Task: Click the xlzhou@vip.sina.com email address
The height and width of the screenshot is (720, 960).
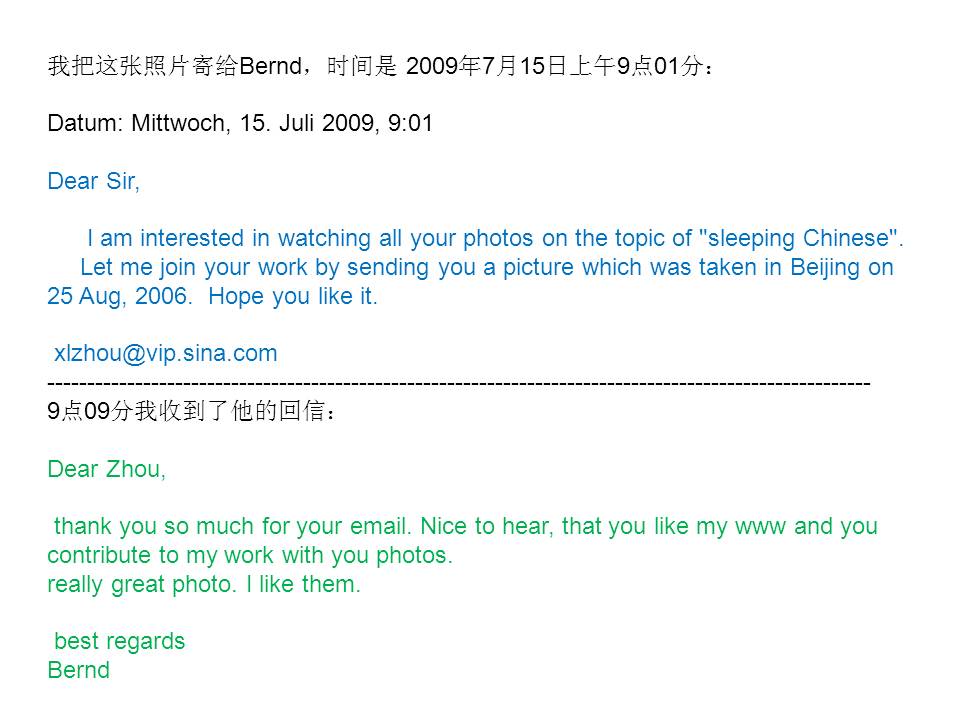Action: tap(165, 354)
